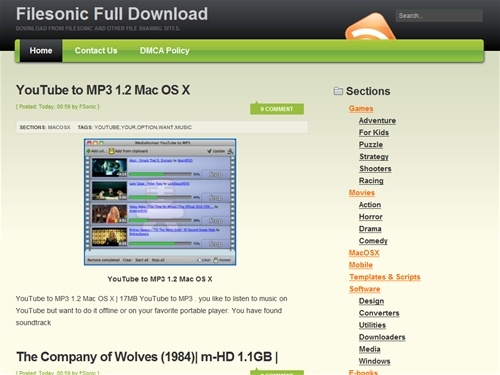Open the Media subsection
500x375 pixels.
click(370, 349)
